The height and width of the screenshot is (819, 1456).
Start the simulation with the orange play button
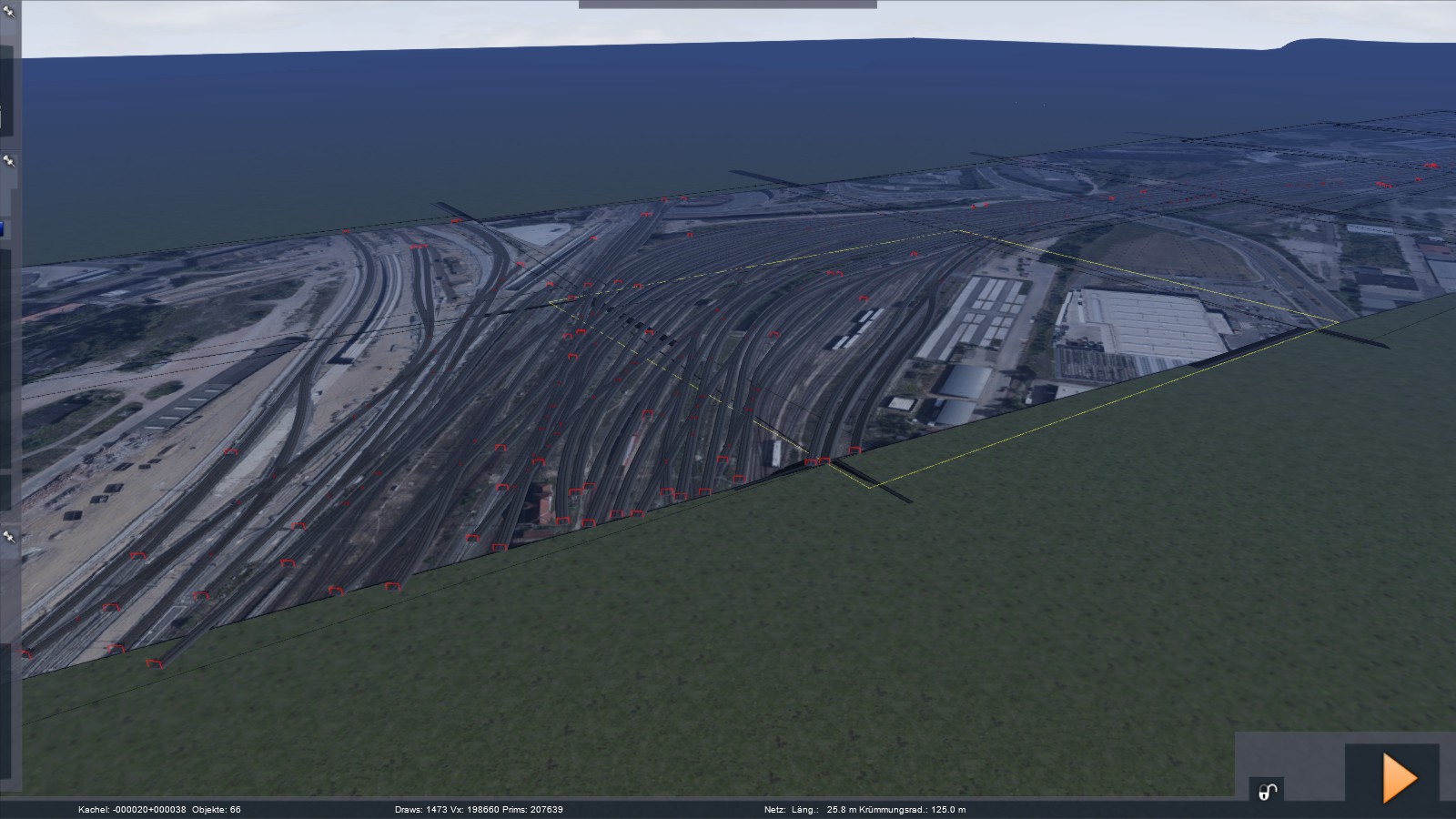1399,777
